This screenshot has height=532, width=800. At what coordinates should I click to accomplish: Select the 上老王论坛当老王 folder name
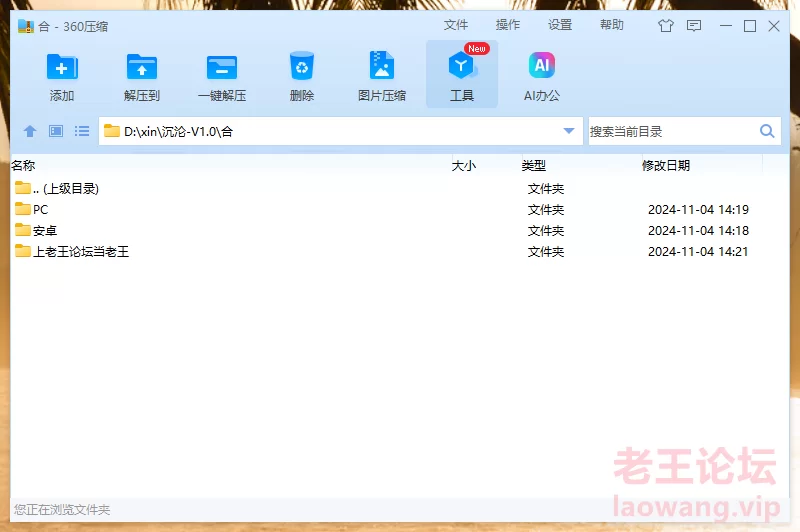tap(81, 251)
